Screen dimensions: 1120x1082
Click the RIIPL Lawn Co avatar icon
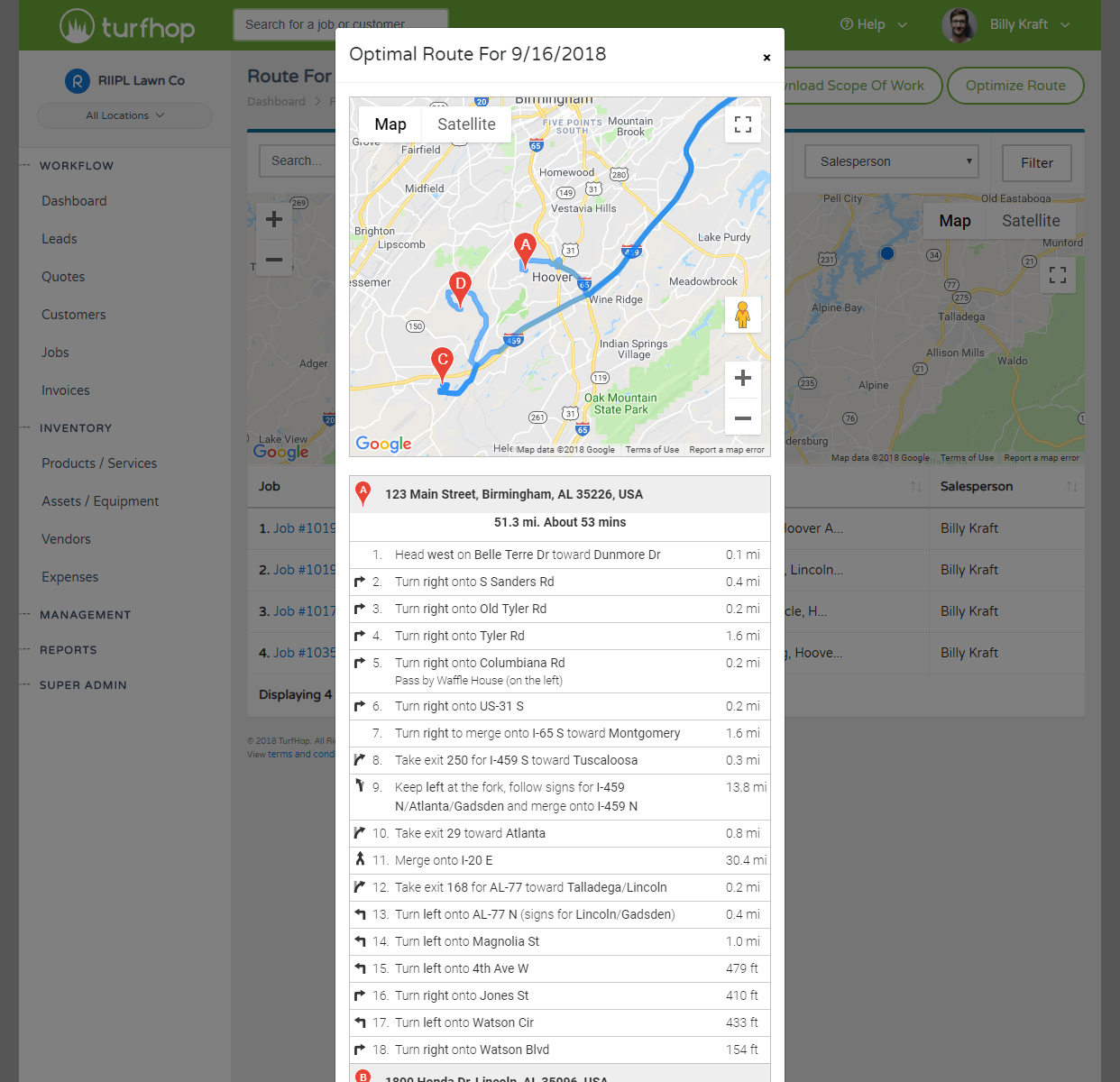[x=77, y=80]
